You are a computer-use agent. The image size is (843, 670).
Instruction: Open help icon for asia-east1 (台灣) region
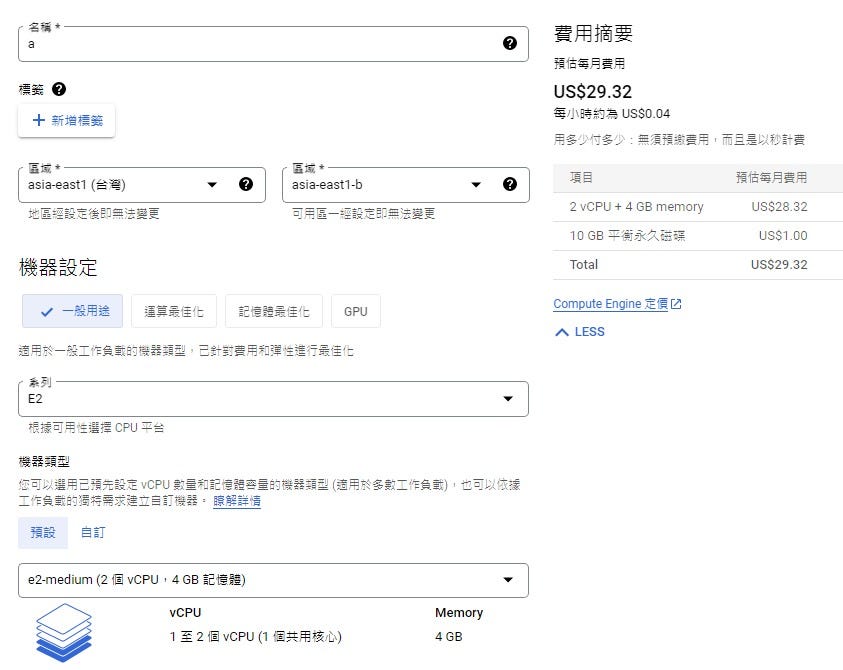(246, 184)
